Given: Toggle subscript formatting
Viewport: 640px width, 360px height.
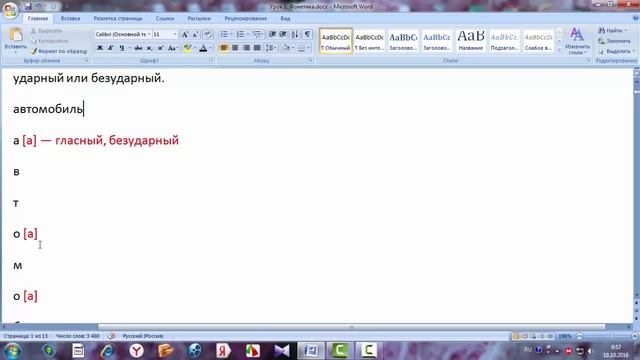Looking at the screenshot, I should [149, 48].
